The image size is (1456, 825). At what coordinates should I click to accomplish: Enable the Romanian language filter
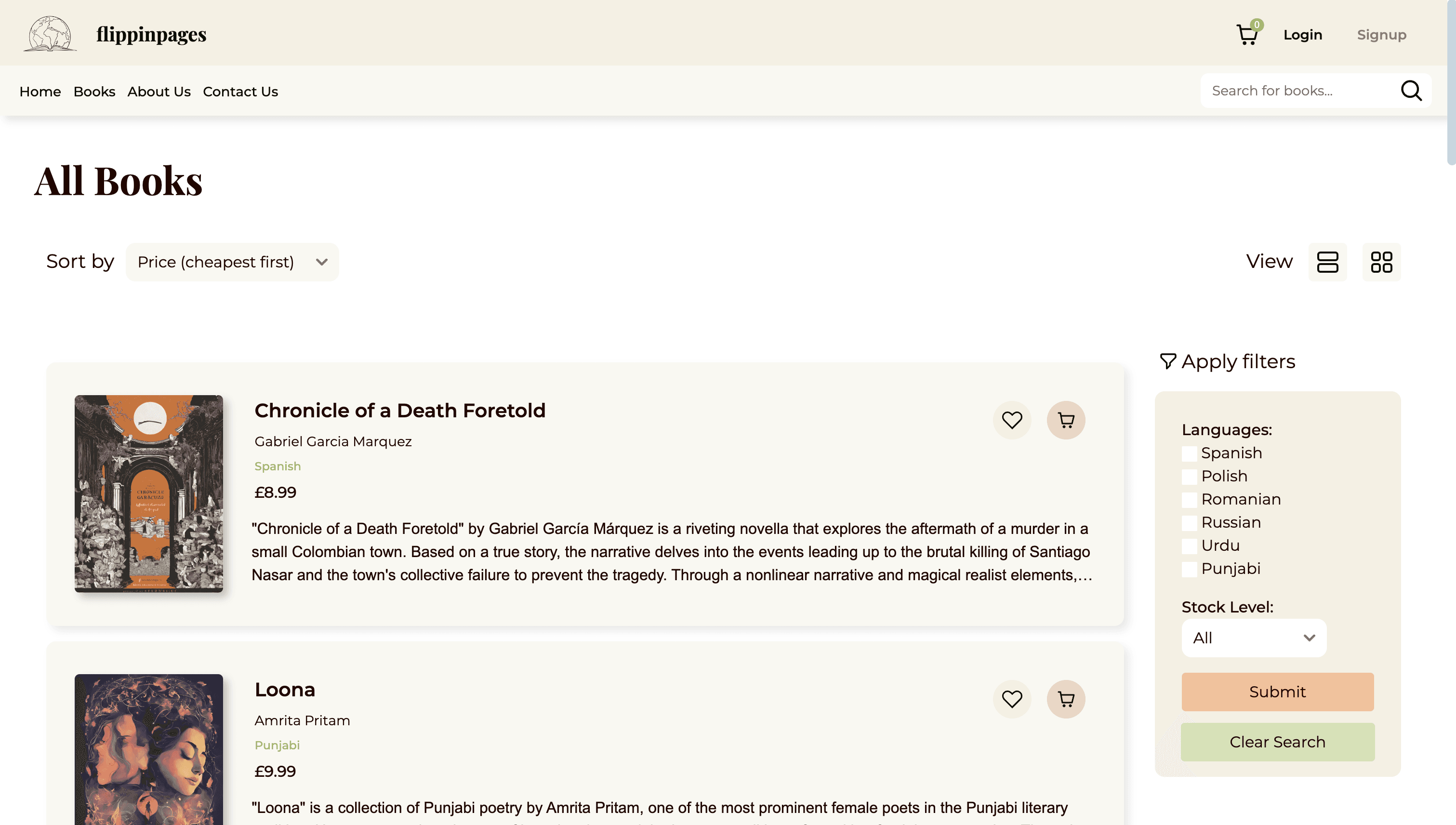[x=1189, y=500]
